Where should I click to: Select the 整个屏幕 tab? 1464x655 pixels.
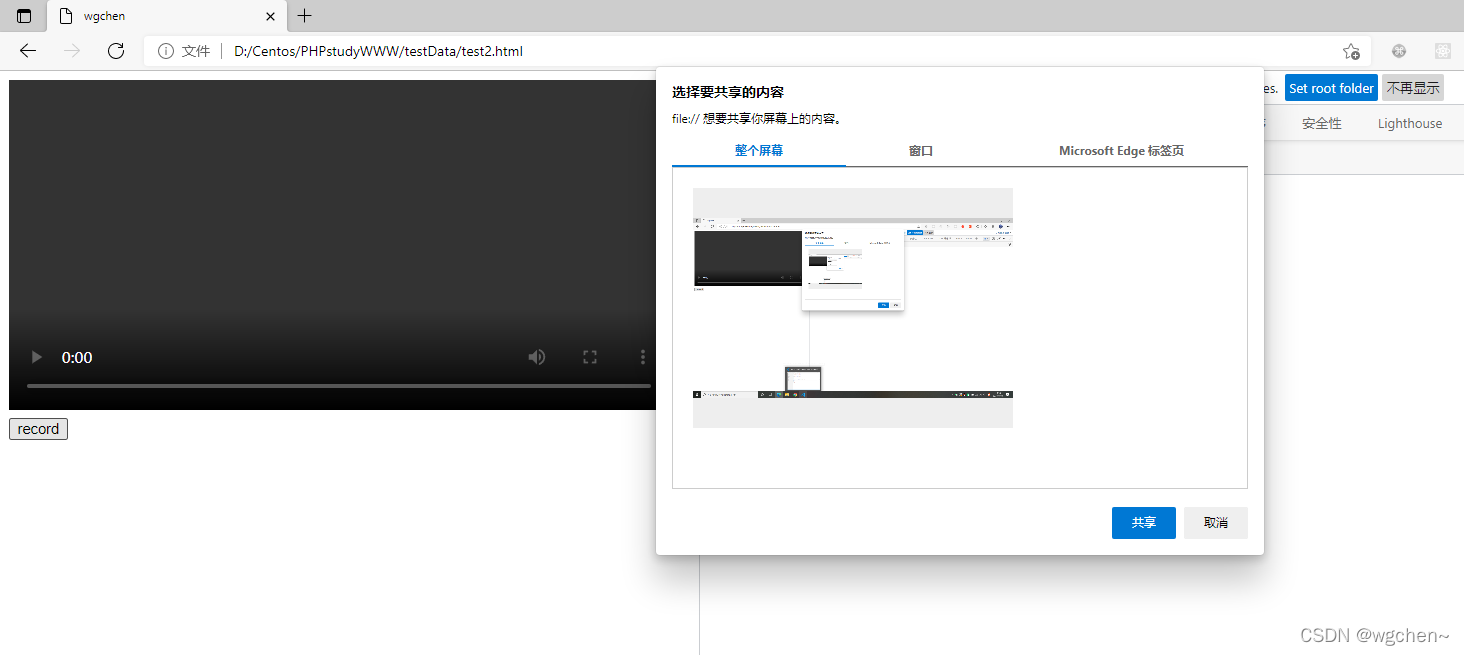point(759,151)
